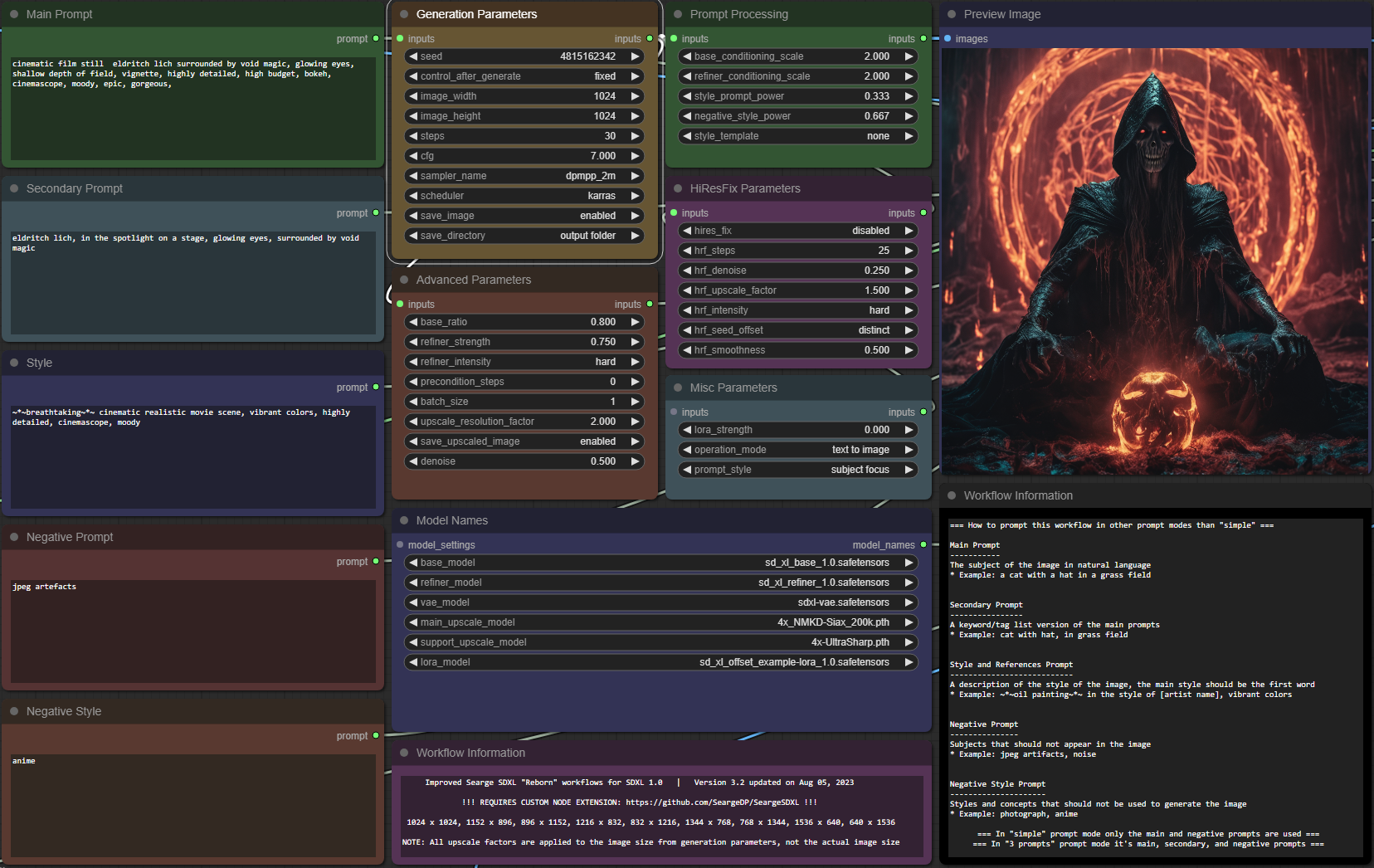Click the Advanced Parameters node collapse dot
Image resolution: width=1374 pixels, height=868 pixels.
point(404,280)
